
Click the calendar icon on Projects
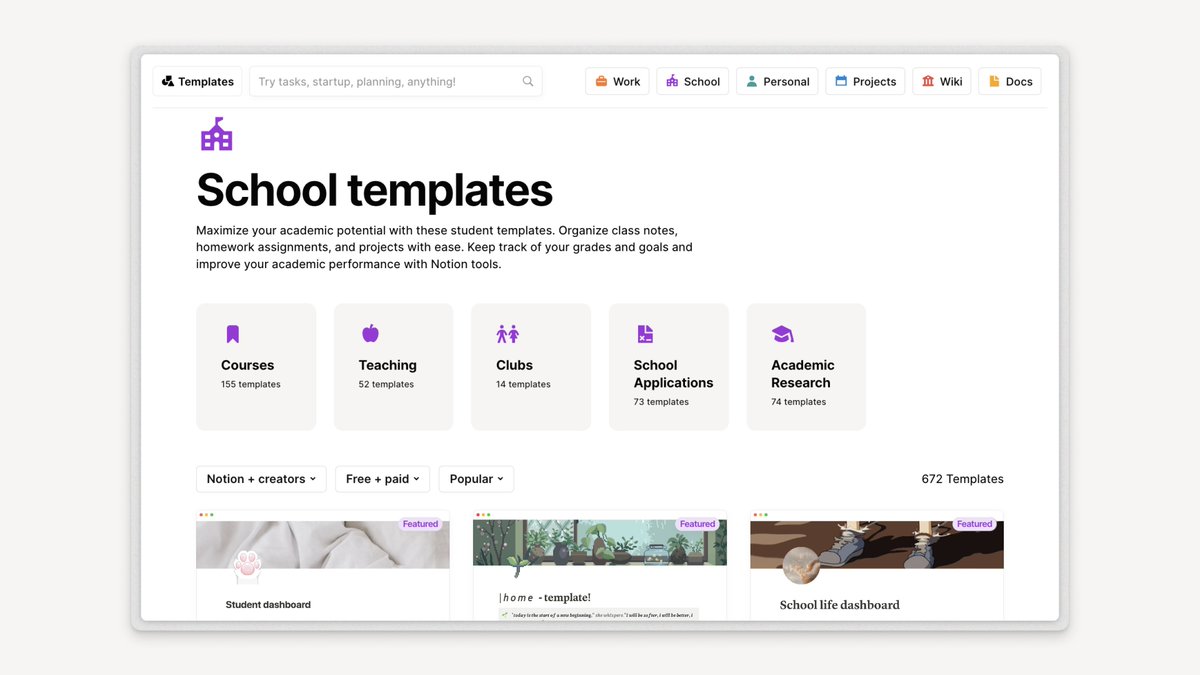pos(841,82)
